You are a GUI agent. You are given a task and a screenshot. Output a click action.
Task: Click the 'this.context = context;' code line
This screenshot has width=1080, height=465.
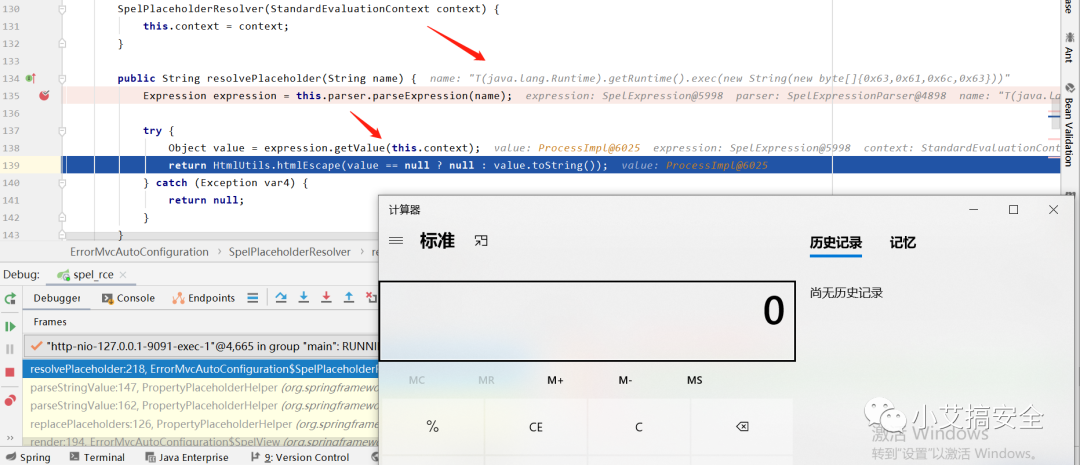[x=216, y=26]
